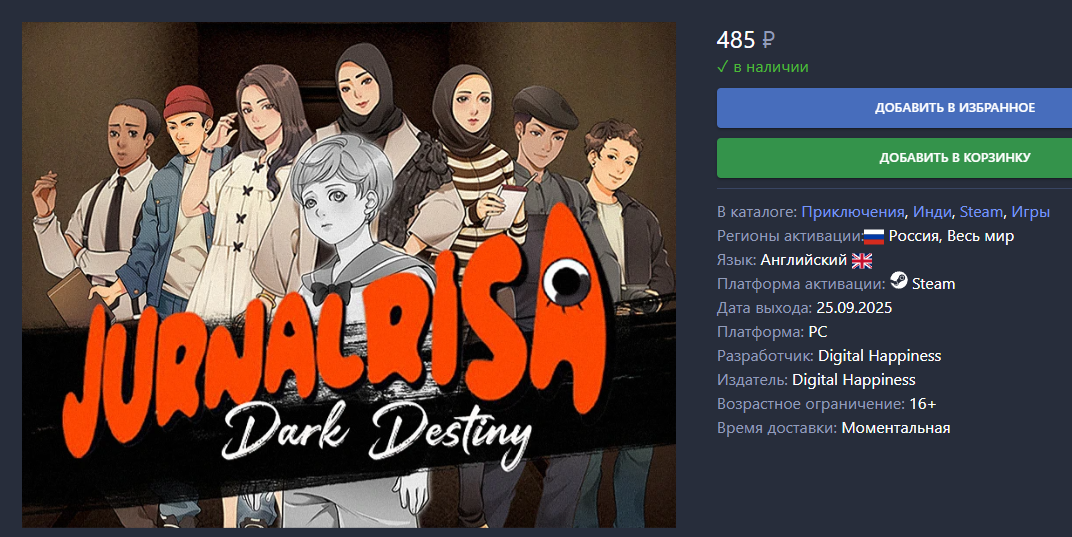
Task: Click the eye symbol in game logo
Action: [566, 277]
